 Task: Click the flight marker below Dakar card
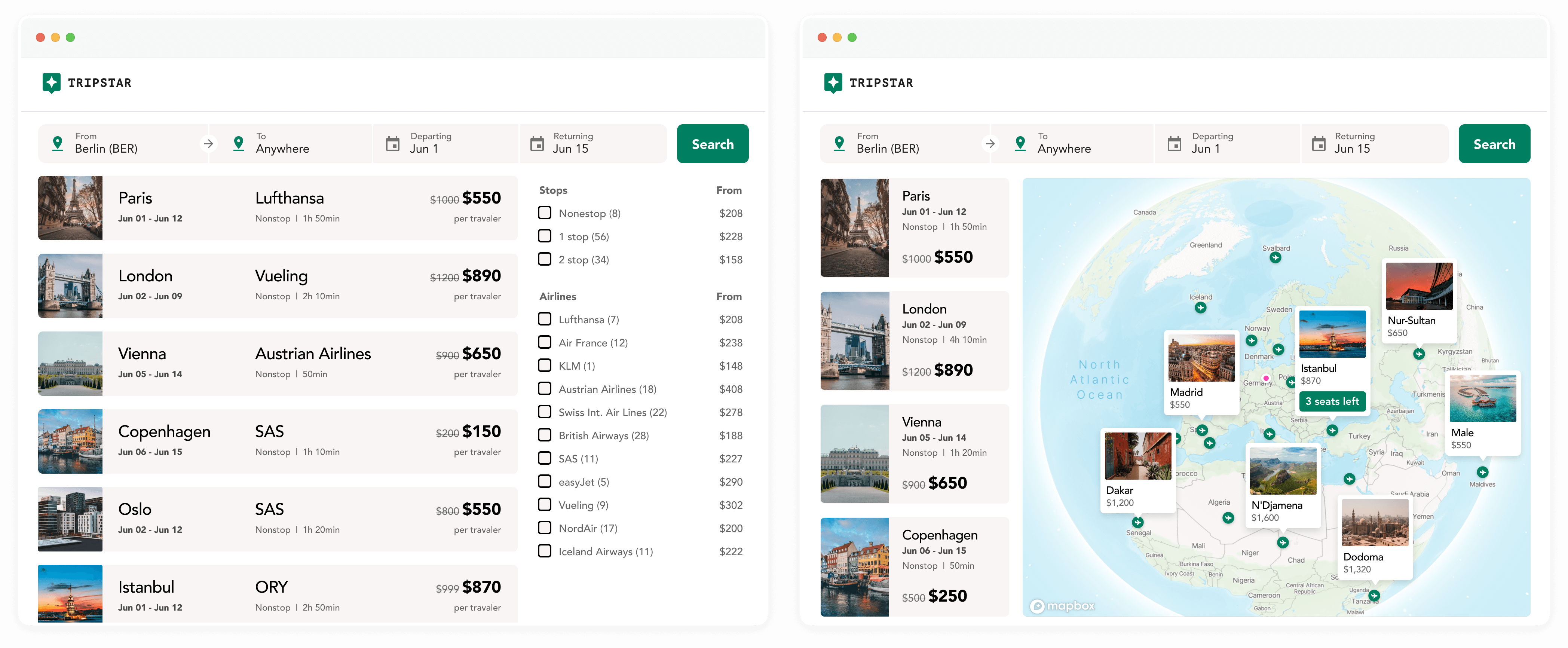point(1137,522)
